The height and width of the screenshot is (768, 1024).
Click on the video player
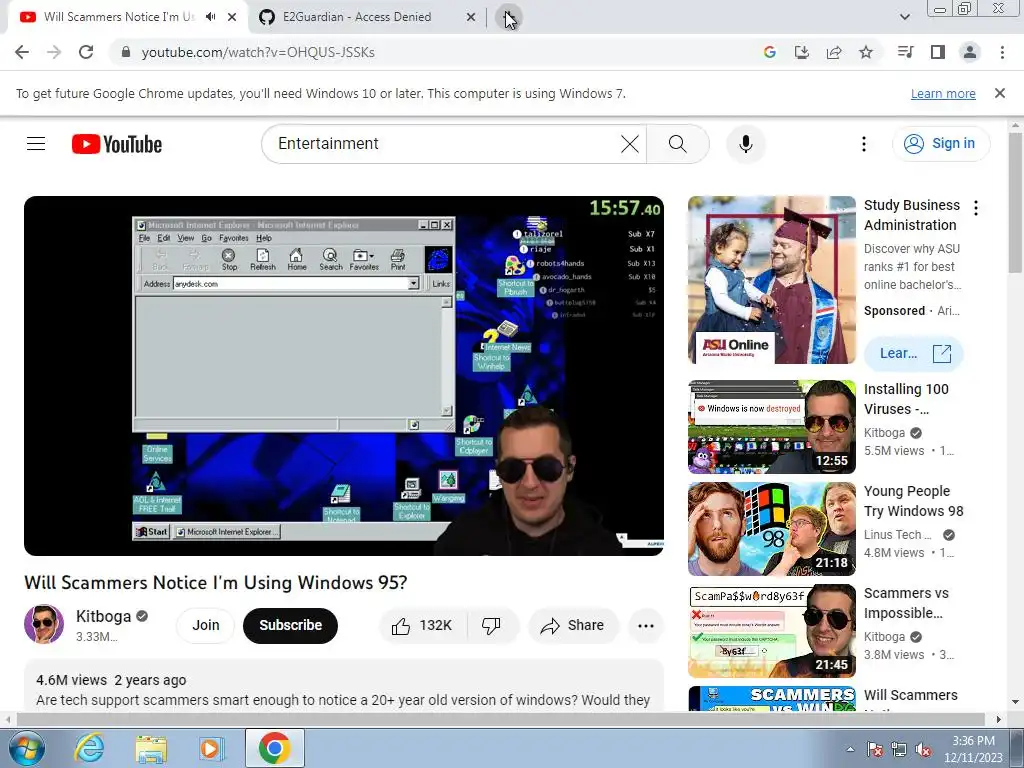coord(344,376)
